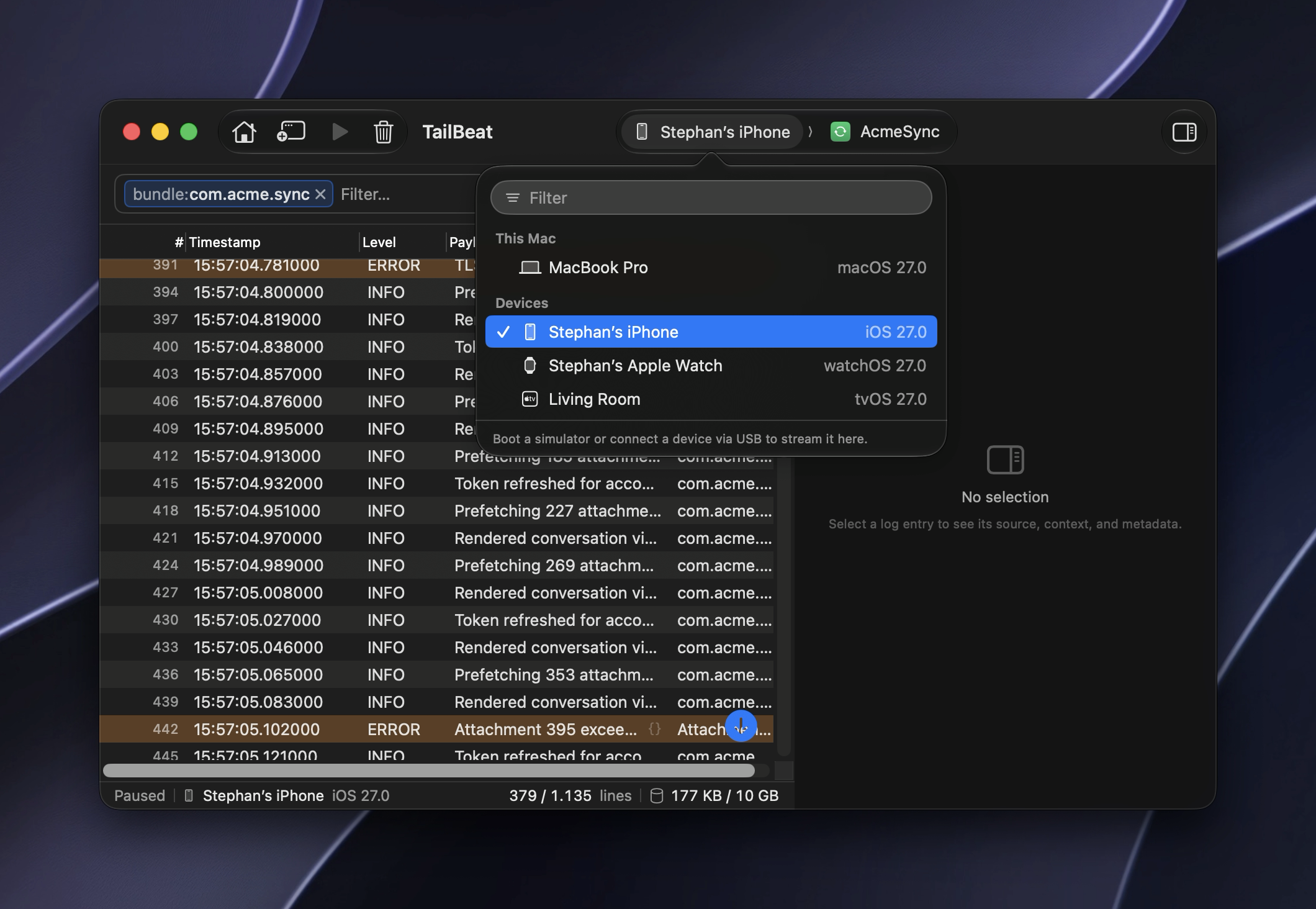Clear logs with the trash icon
1316x909 pixels.
point(384,132)
